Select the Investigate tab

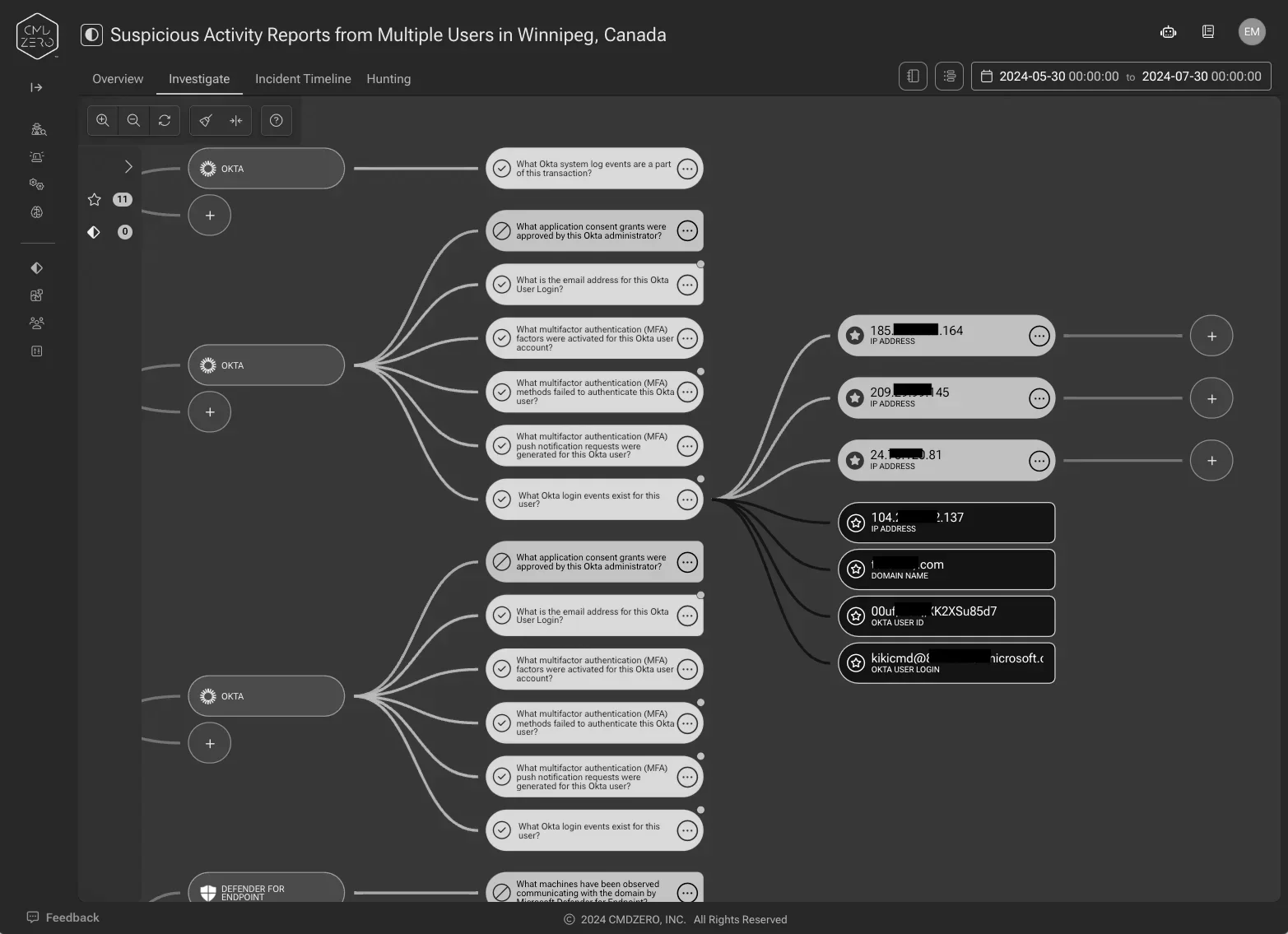tap(199, 79)
